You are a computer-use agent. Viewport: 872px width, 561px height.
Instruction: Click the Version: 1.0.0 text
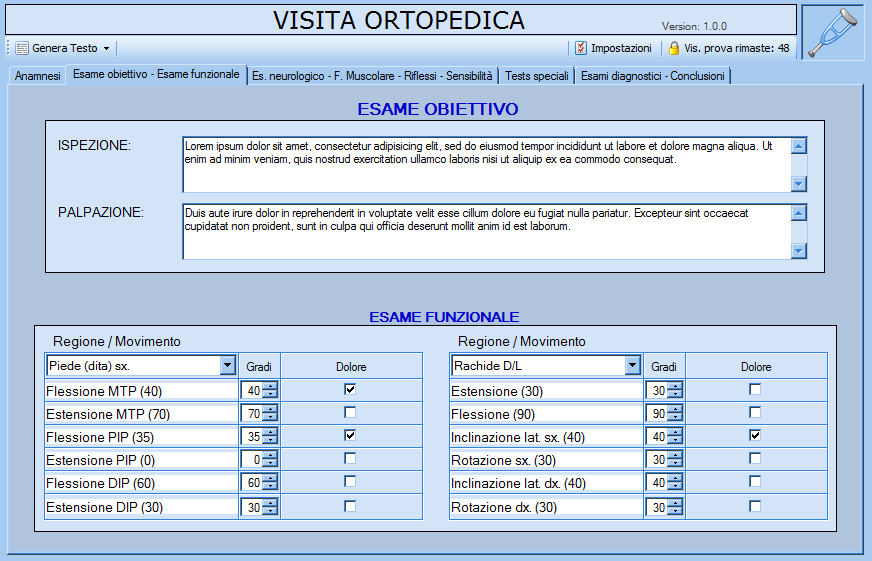pos(694,26)
